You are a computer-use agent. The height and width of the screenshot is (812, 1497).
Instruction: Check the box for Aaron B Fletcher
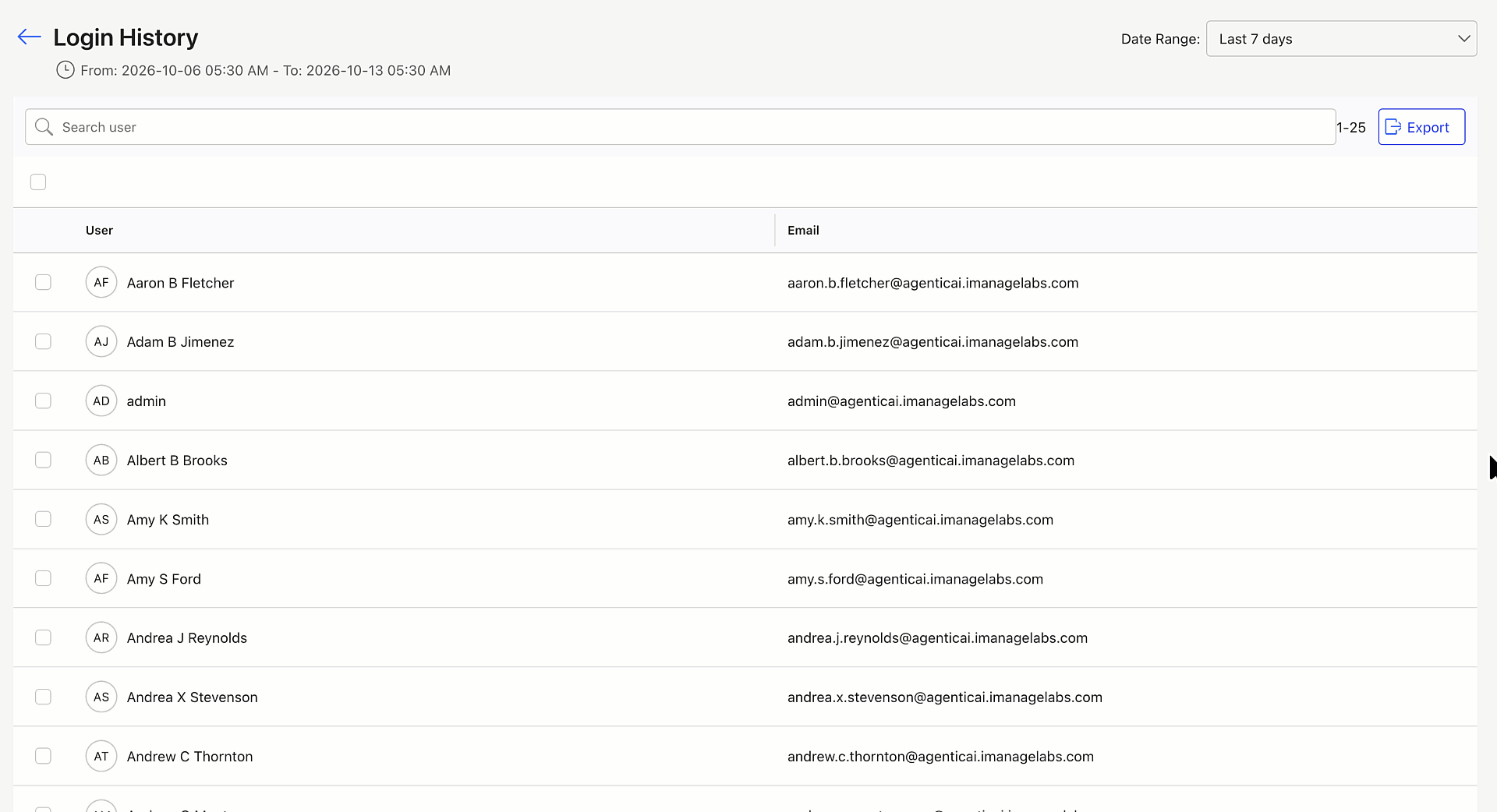[43, 282]
